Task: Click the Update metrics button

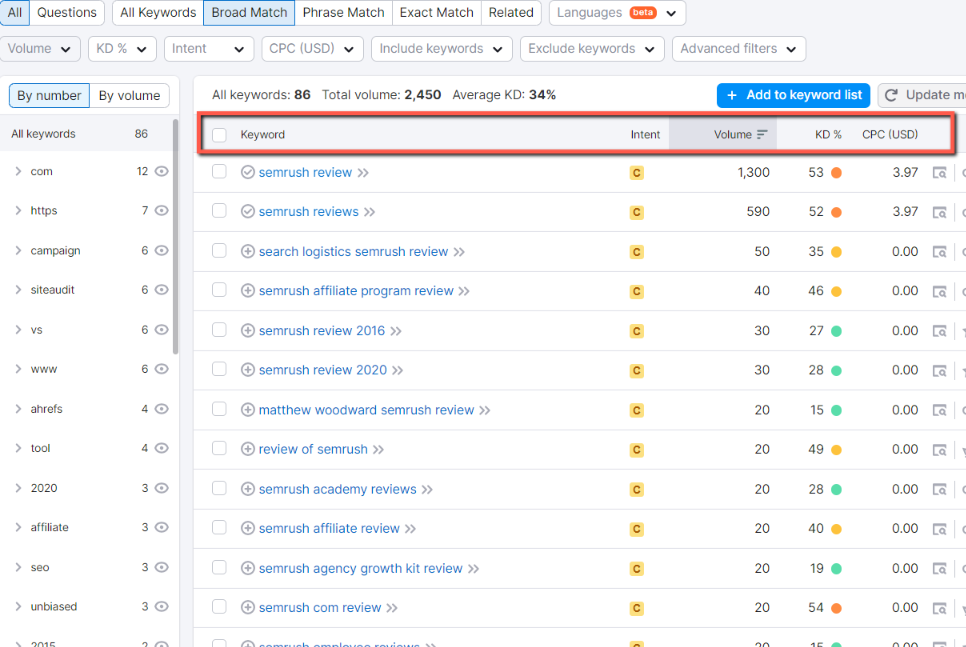Action: pos(922,96)
